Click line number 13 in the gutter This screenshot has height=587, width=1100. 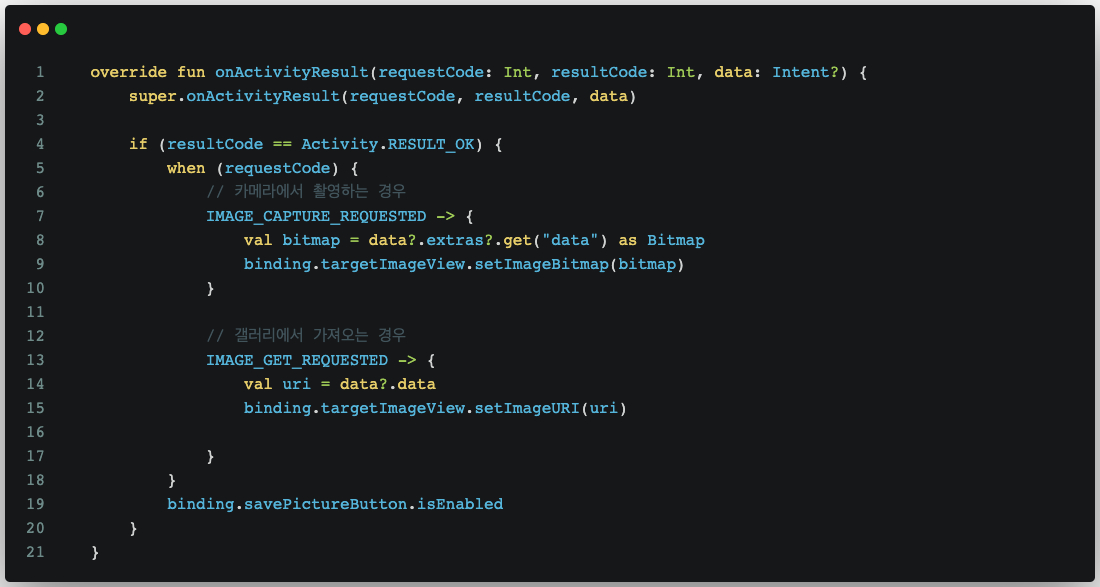coord(35,360)
